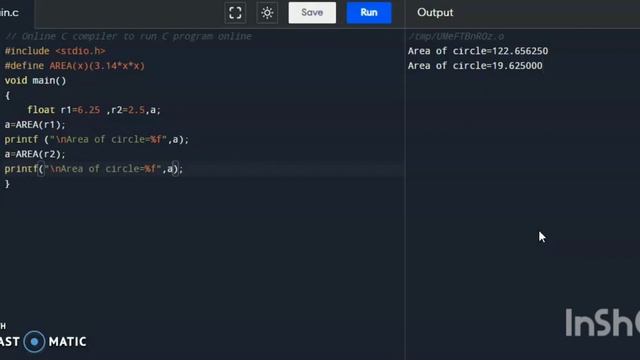Click the second printf statement line

[94, 169]
